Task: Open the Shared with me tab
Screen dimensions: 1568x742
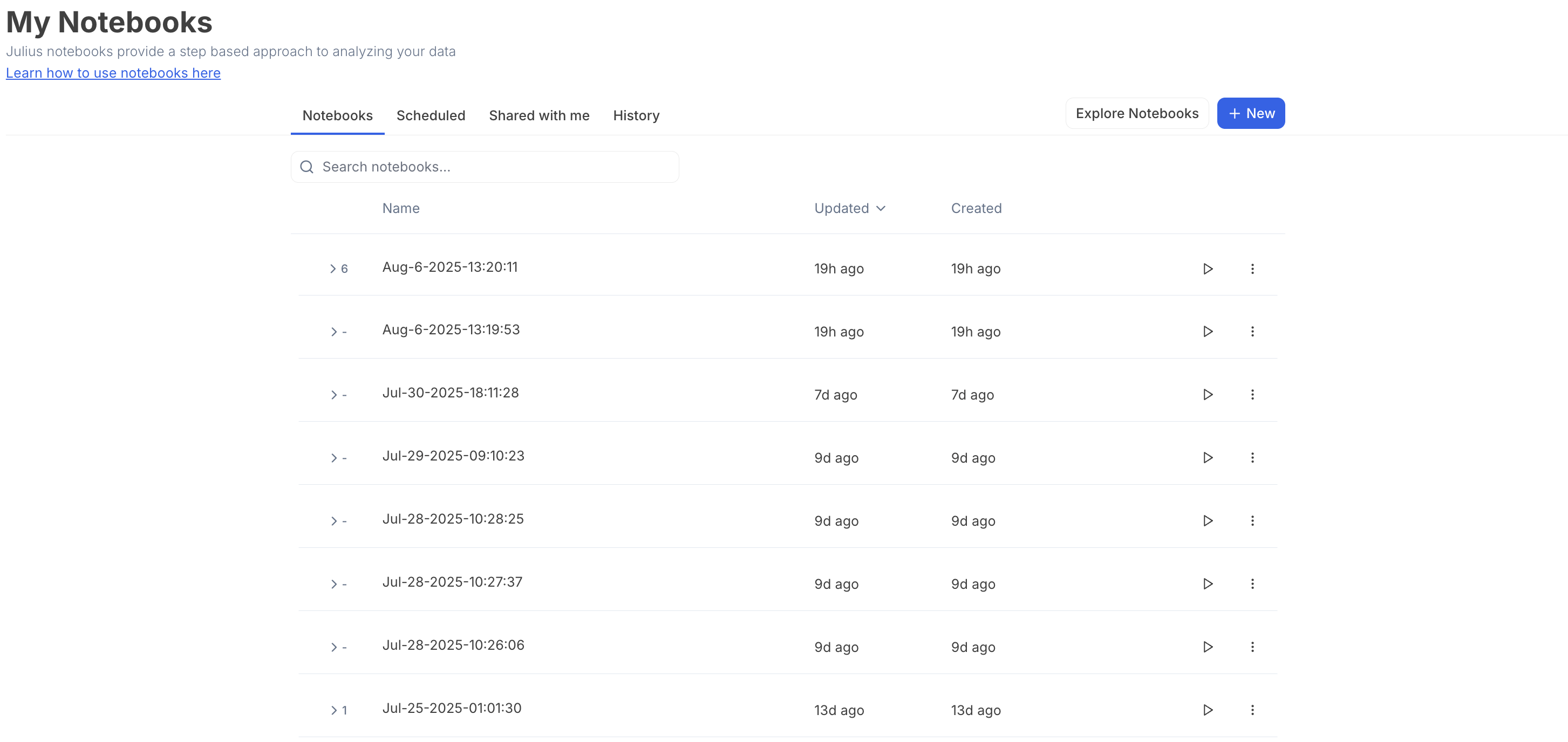Action: coord(538,115)
